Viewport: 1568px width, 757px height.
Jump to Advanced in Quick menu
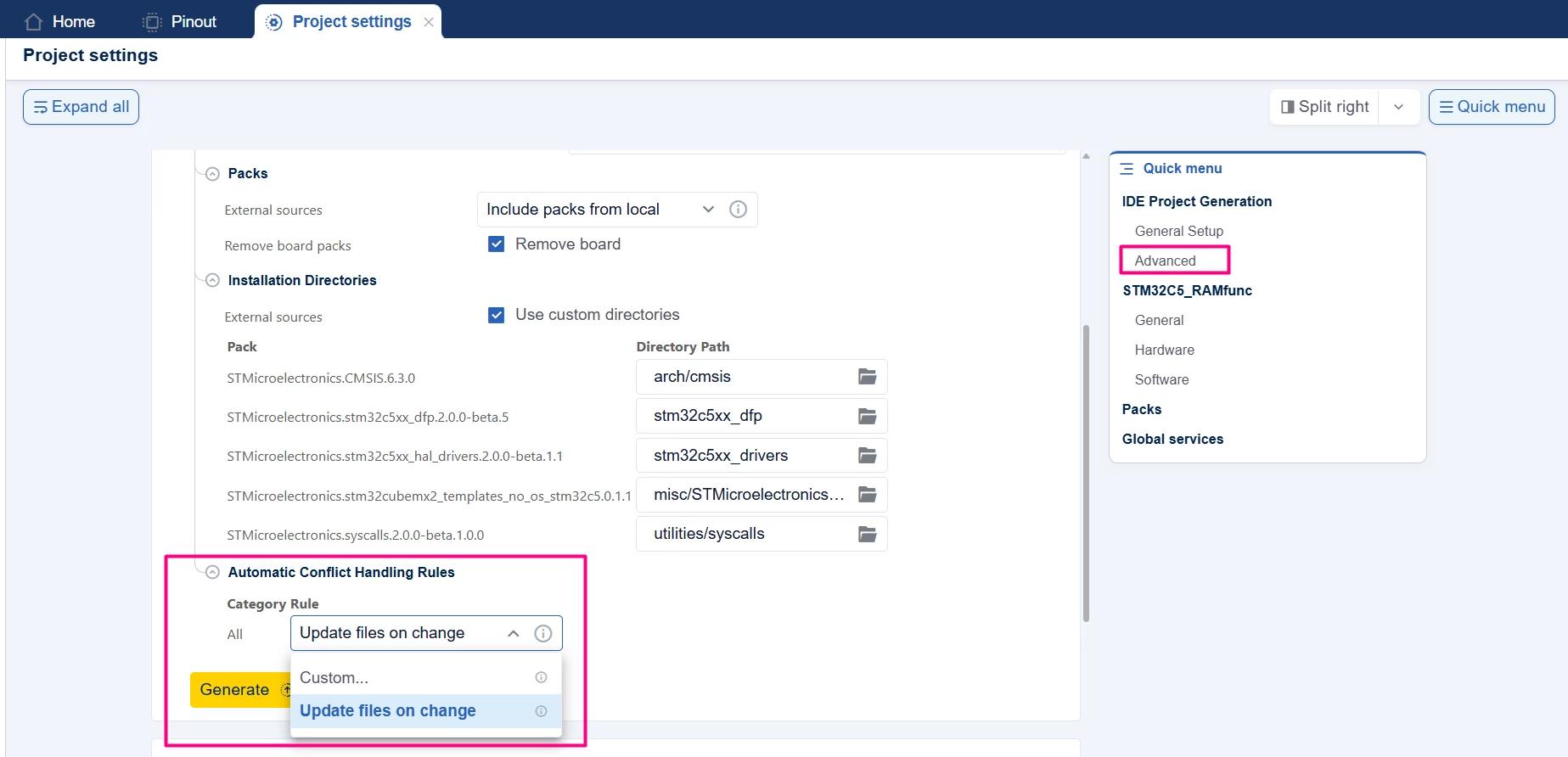click(x=1165, y=261)
